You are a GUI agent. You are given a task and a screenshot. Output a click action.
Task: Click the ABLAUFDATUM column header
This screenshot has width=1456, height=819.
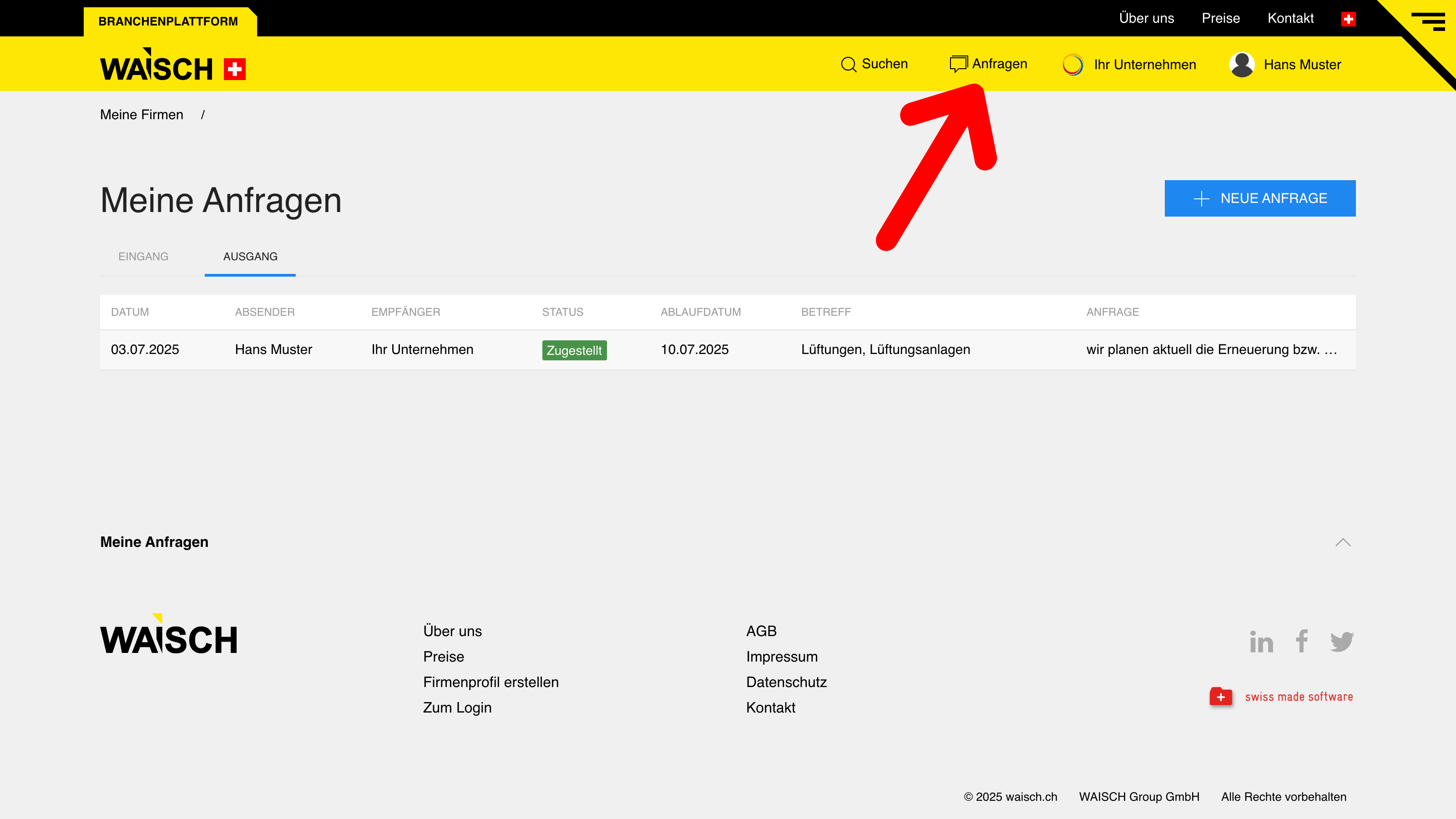click(700, 312)
